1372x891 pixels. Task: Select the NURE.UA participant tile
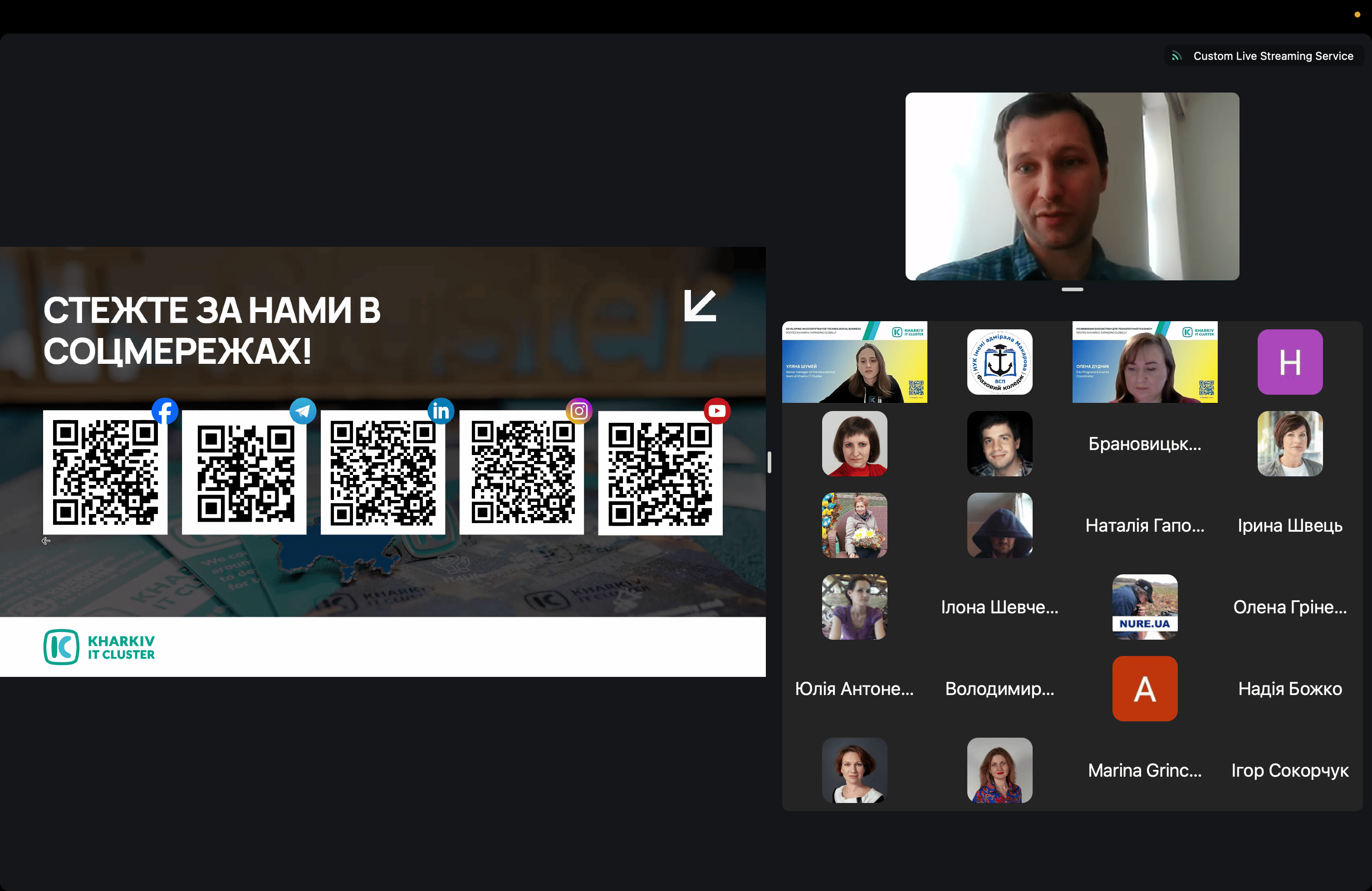click(x=1144, y=607)
